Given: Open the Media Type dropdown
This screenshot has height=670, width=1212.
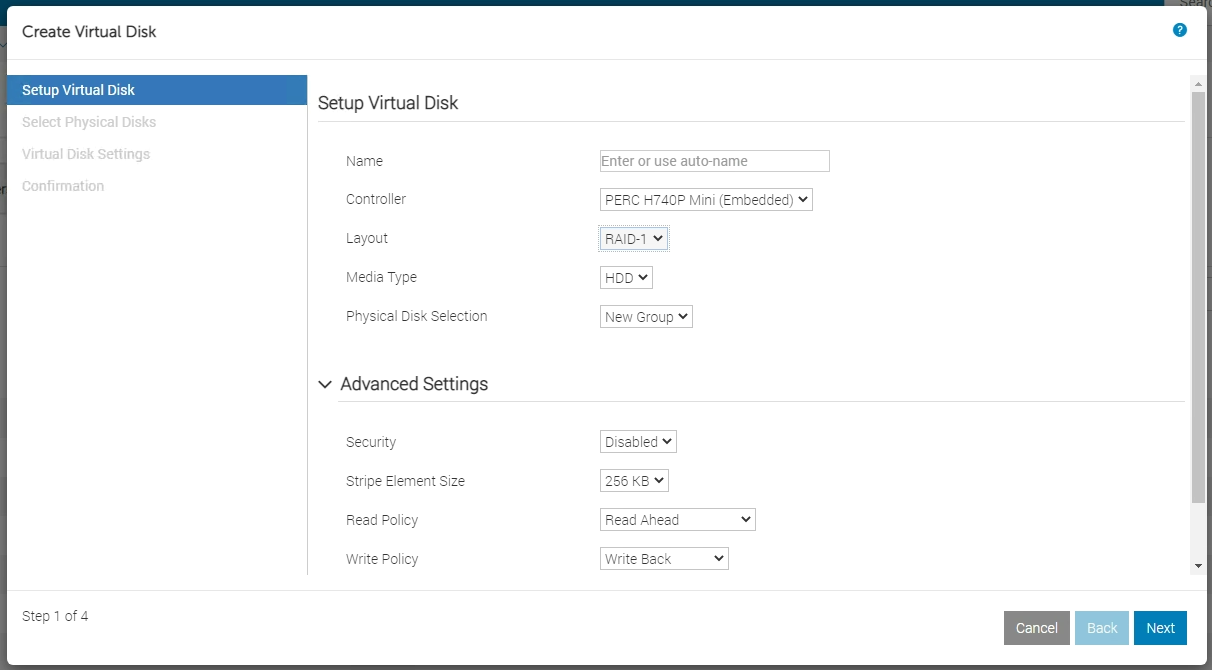Looking at the screenshot, I should tap(625, 277).
